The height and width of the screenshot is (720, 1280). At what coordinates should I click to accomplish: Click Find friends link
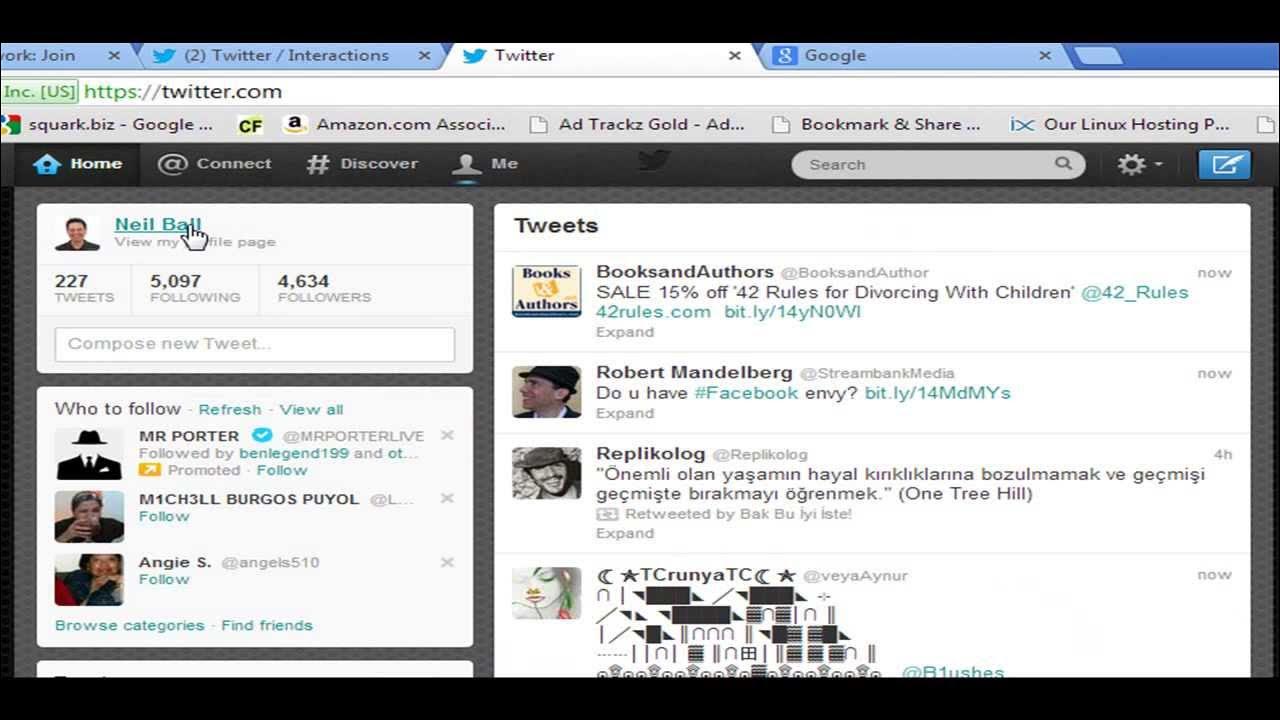click(x=267, y=625)
